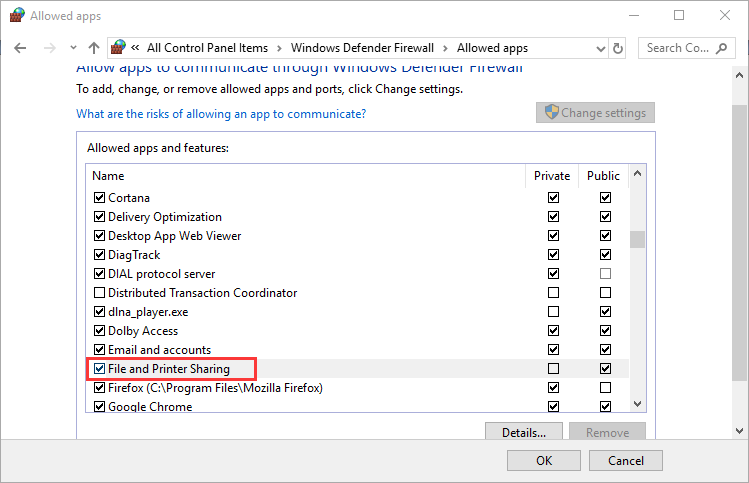Open the Details button
This screenshot has width=749, height=483.
coord(524,432)
